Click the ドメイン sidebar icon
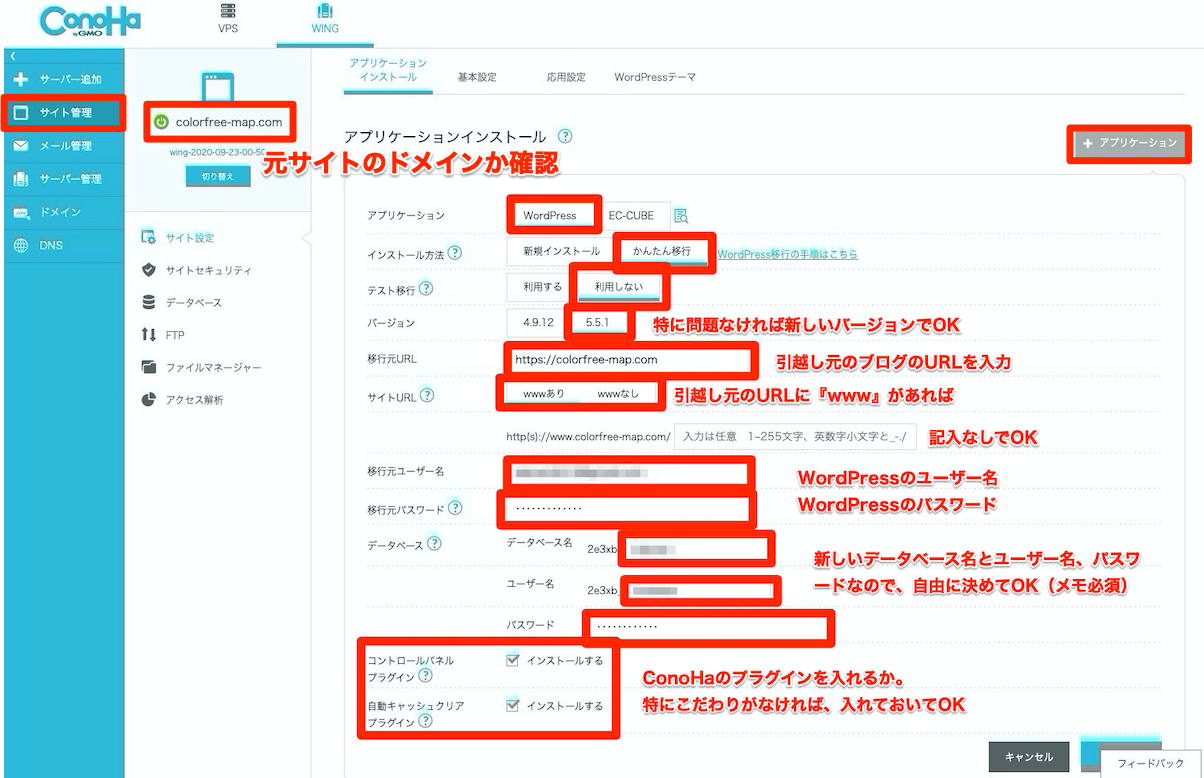 [x=20, y=212]
